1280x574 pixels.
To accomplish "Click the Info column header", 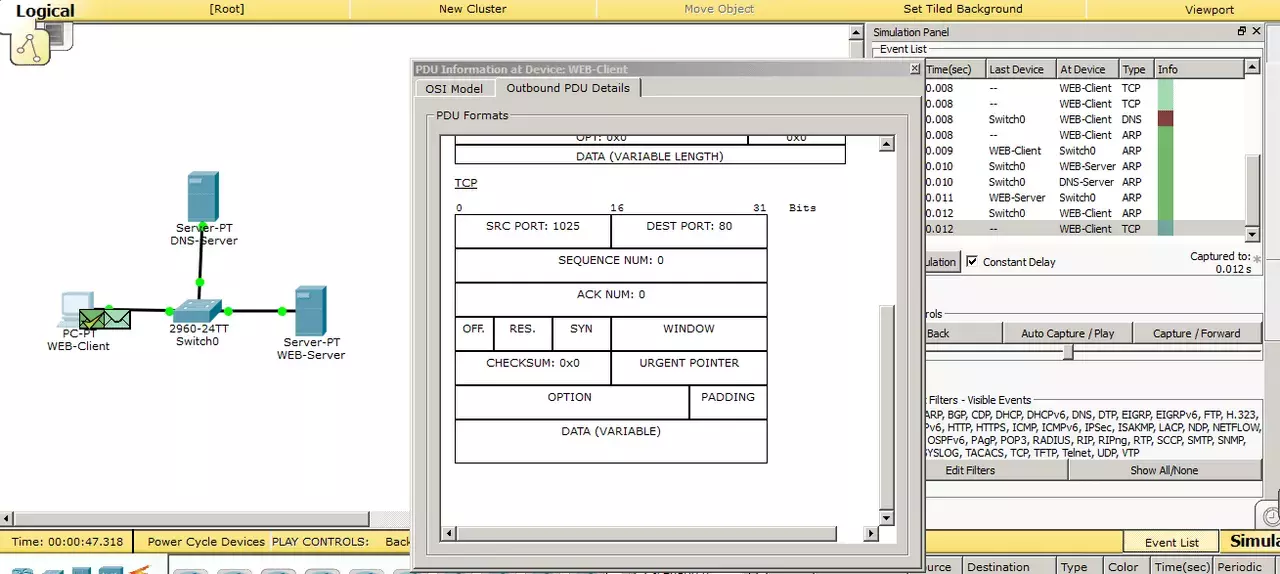I will [x=1199, y=69].
